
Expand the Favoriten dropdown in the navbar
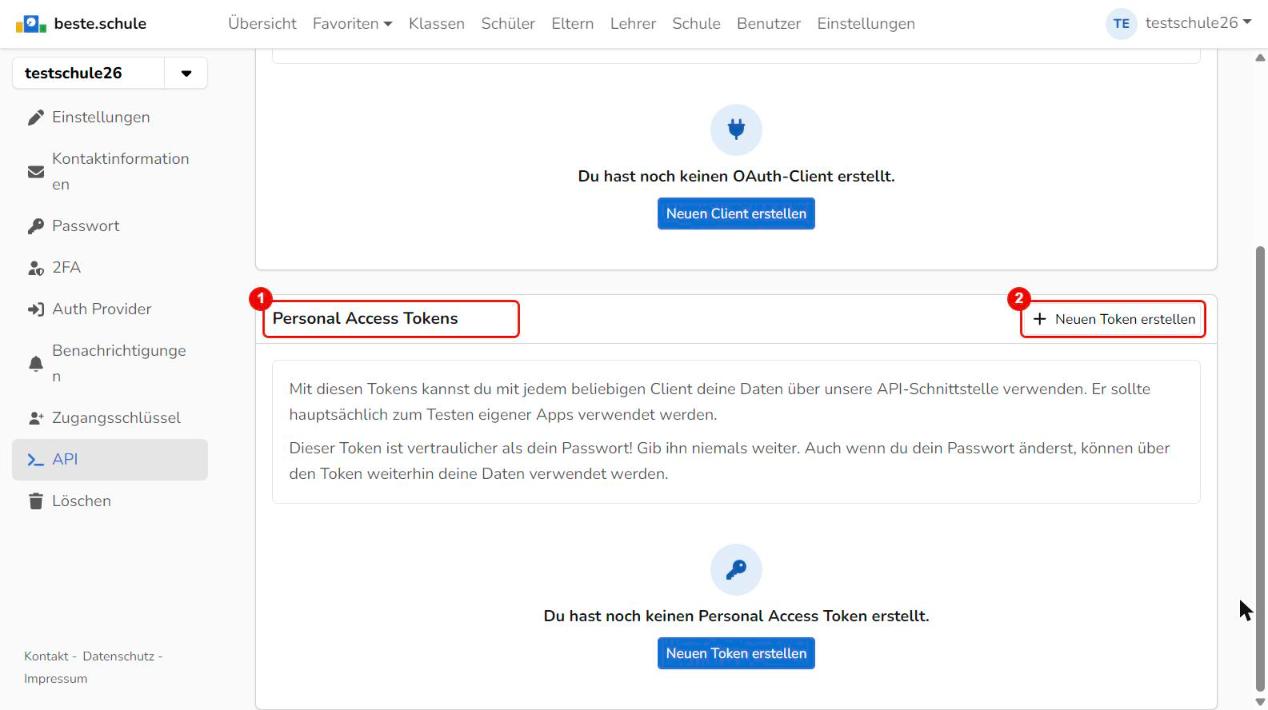coord(352,23)
